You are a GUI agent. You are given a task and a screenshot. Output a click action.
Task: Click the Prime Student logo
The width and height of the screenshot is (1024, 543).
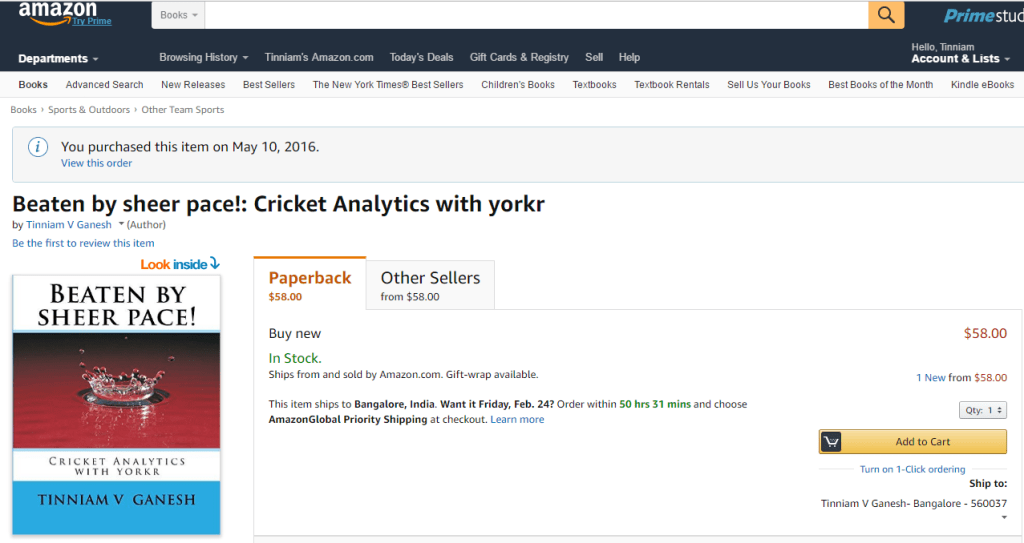point(983,15)
